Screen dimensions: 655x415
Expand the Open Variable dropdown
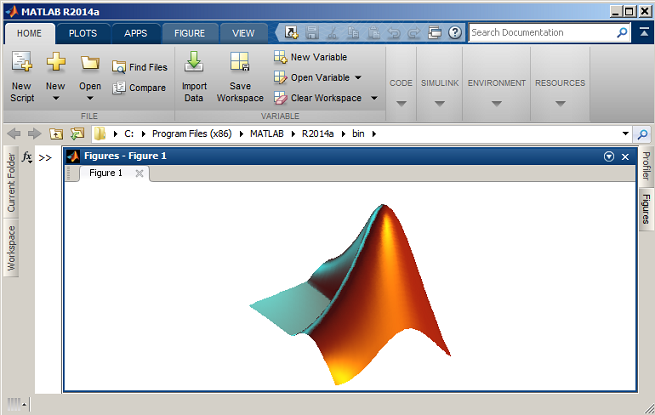point(357,77)
